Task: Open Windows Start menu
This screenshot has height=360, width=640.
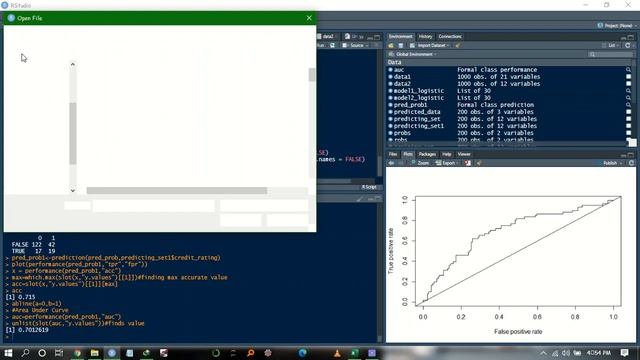Action: tap(8, 353)
